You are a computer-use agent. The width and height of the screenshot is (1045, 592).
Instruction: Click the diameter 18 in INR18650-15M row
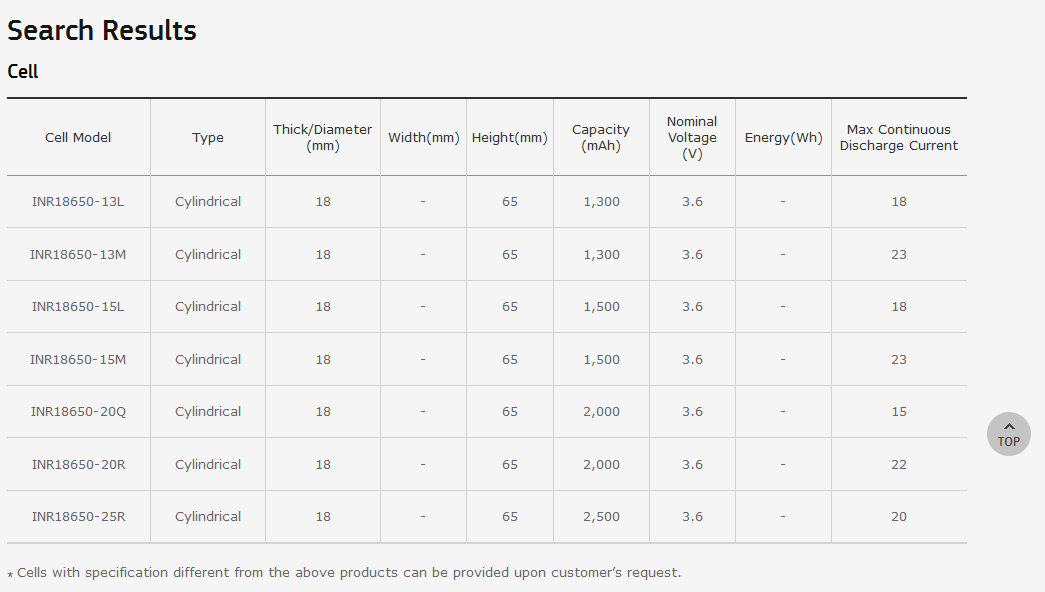[323, 359]
